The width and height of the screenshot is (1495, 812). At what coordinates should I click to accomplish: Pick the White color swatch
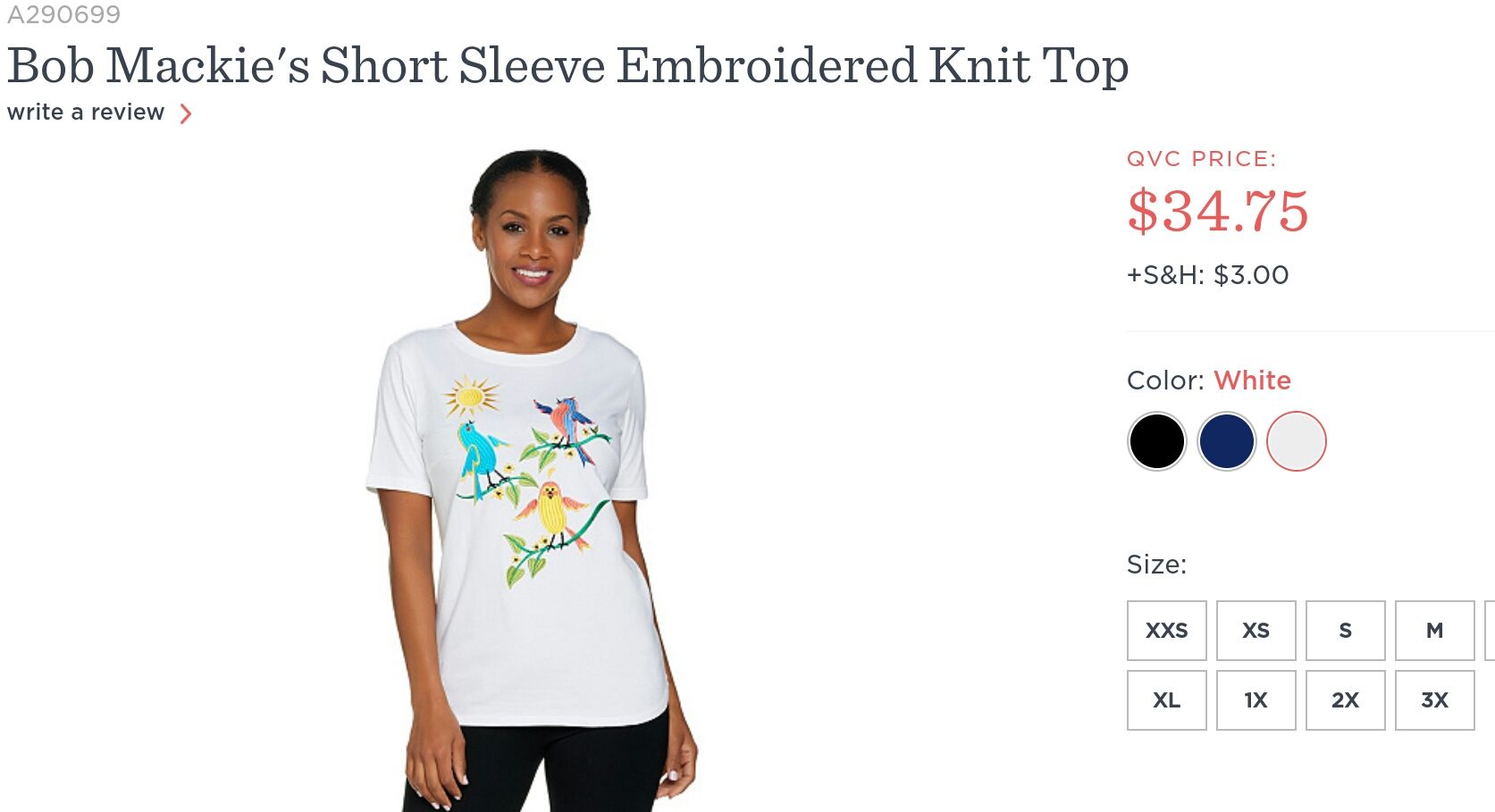[1296, 441]
